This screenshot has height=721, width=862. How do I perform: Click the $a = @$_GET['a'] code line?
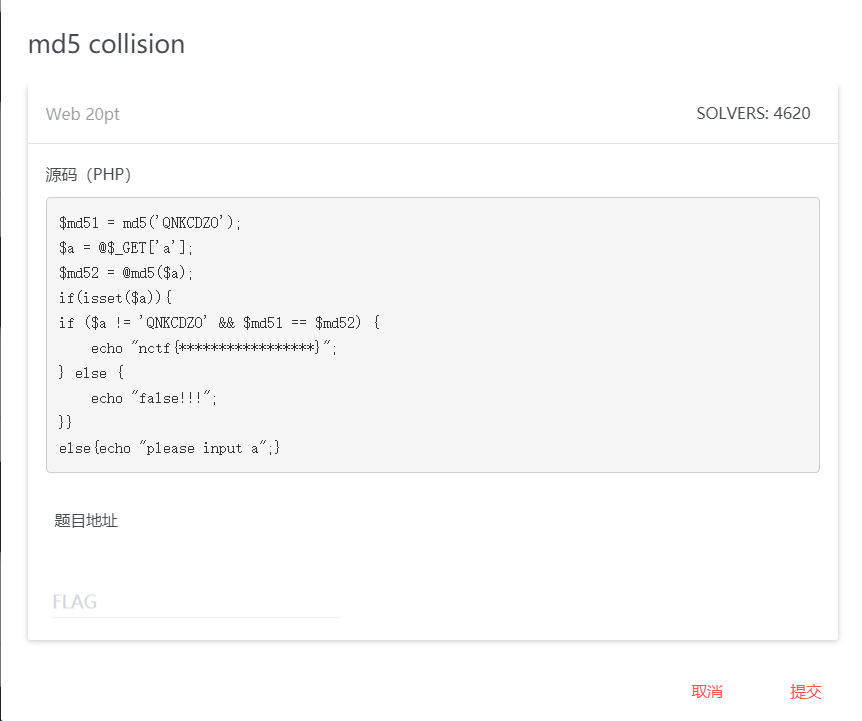[126, 248]
